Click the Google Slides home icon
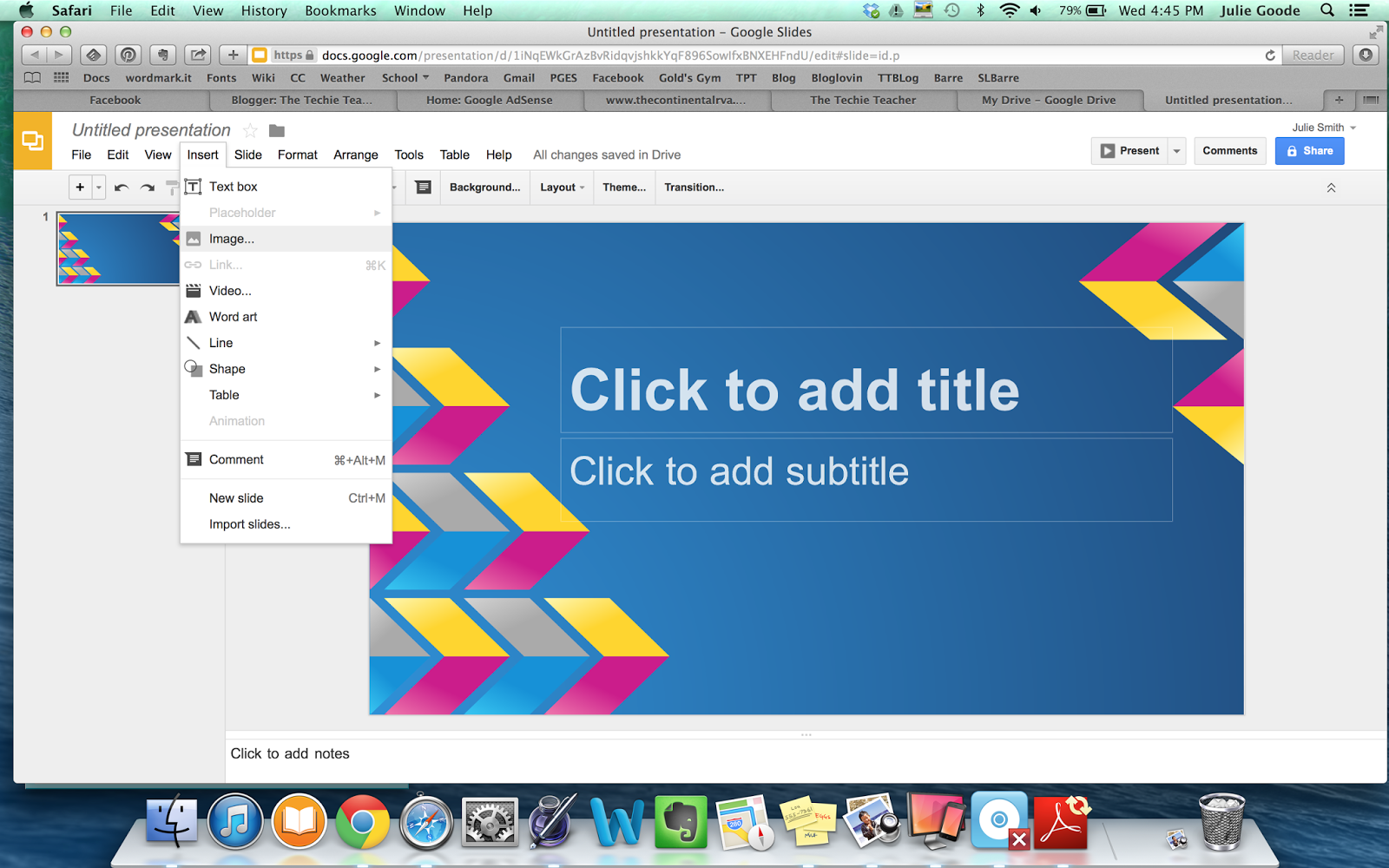 click(33, 141)
